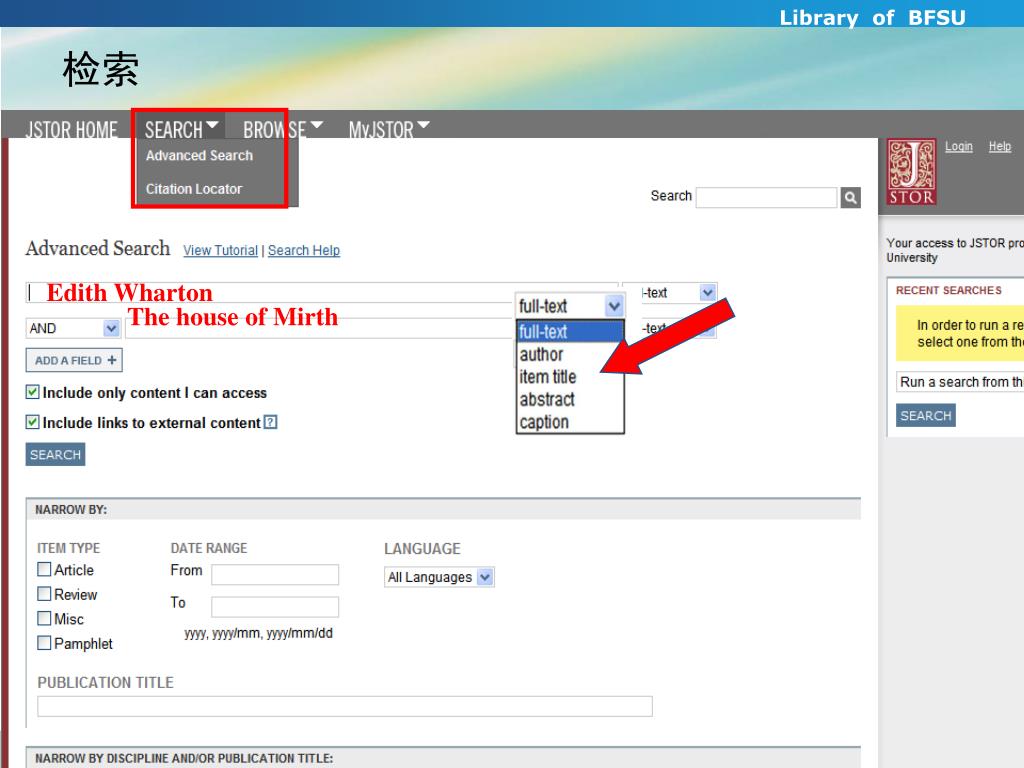
Task: Open the All Languages dropdown
Action: click(x=439, y=577)
